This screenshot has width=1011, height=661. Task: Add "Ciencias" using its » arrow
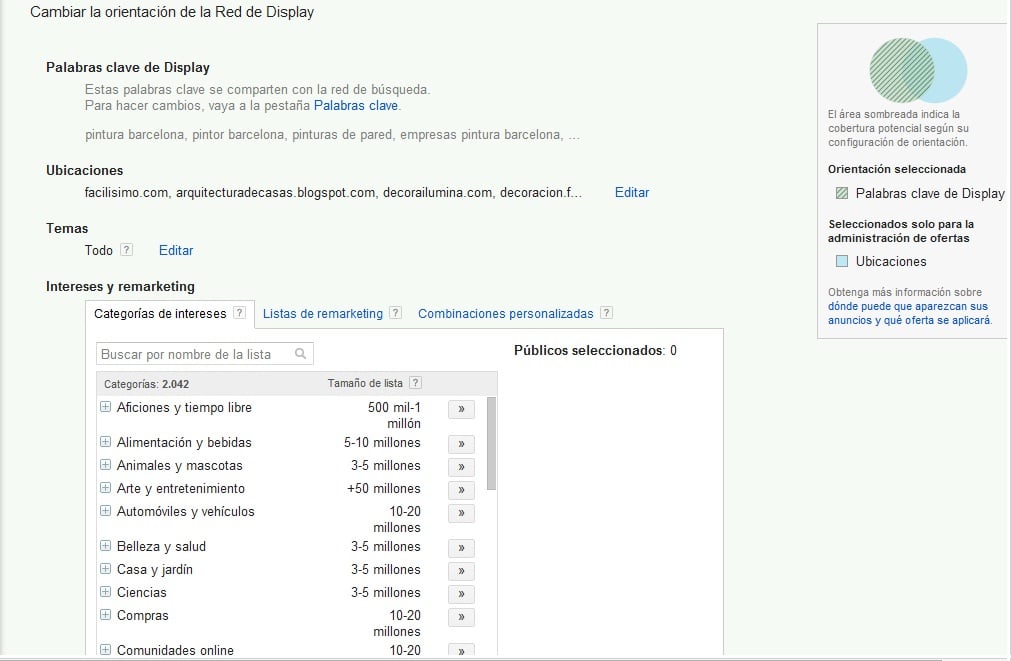(x=460, y=593)
